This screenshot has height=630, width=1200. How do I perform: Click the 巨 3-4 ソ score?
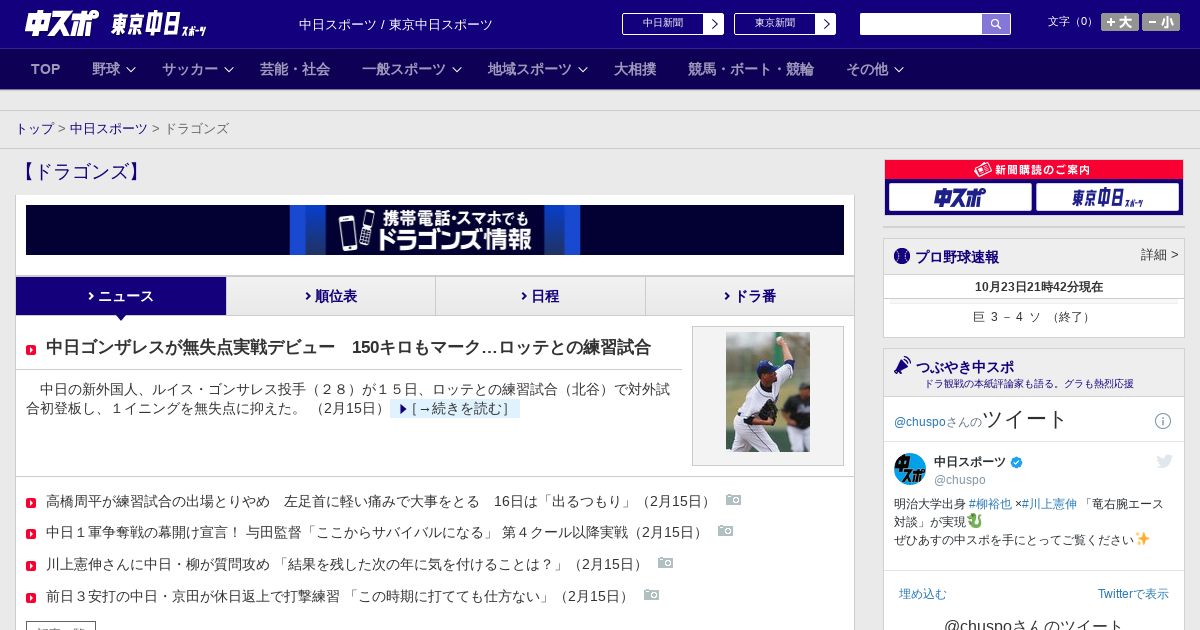click(x=1033, y=317)
